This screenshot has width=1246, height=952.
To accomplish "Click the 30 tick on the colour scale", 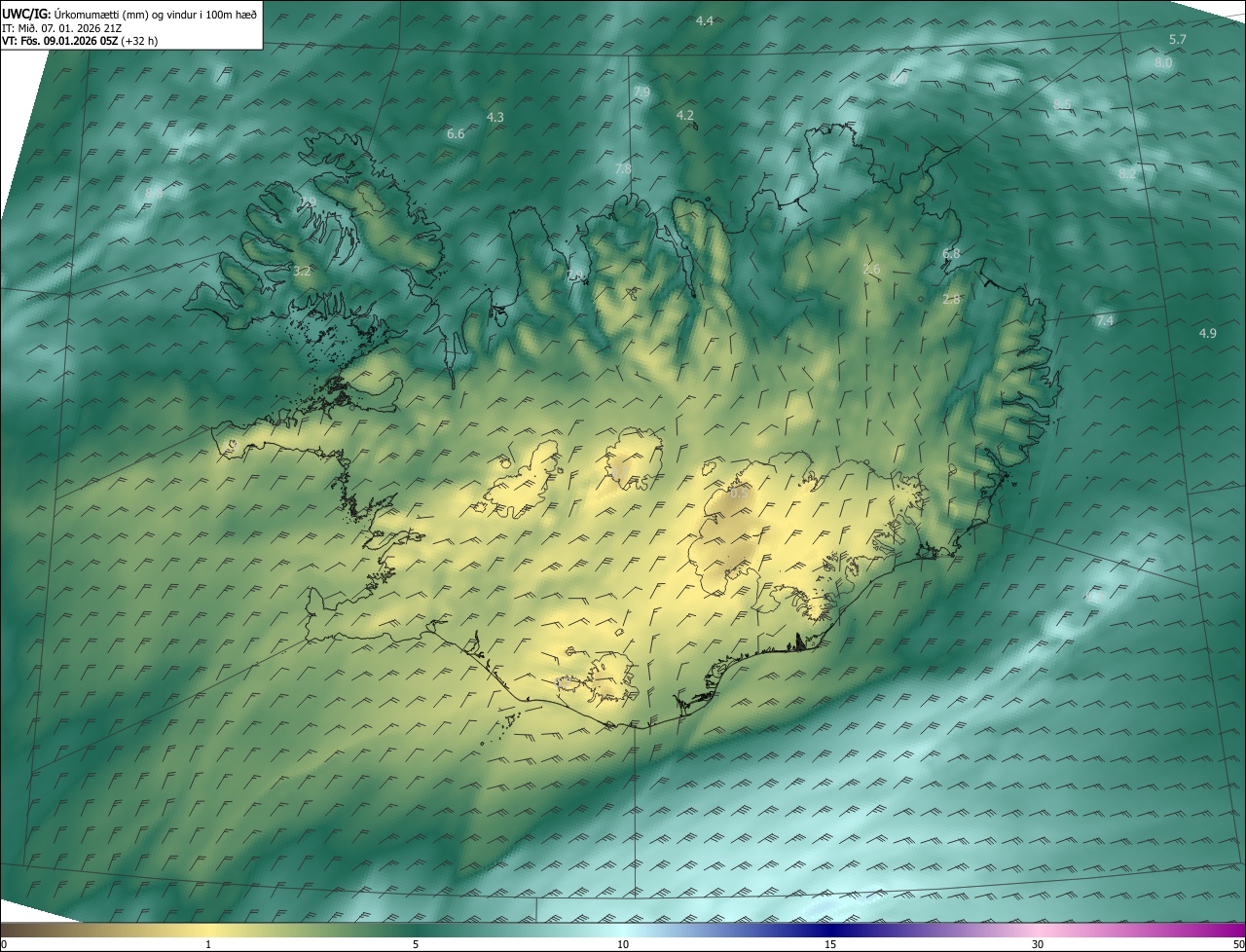I will (1038, 944).
